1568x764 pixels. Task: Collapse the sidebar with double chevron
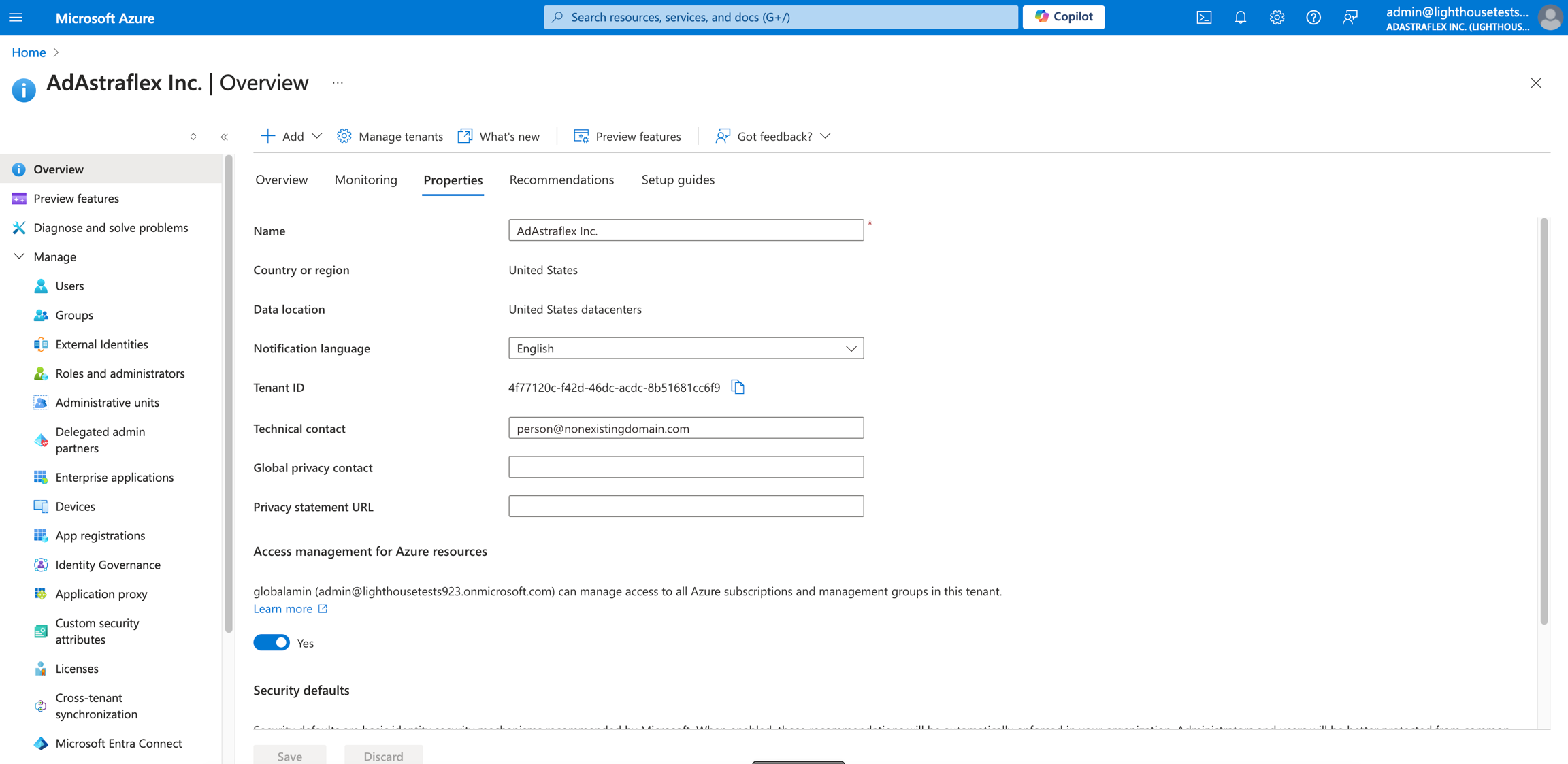coord(225,137)
